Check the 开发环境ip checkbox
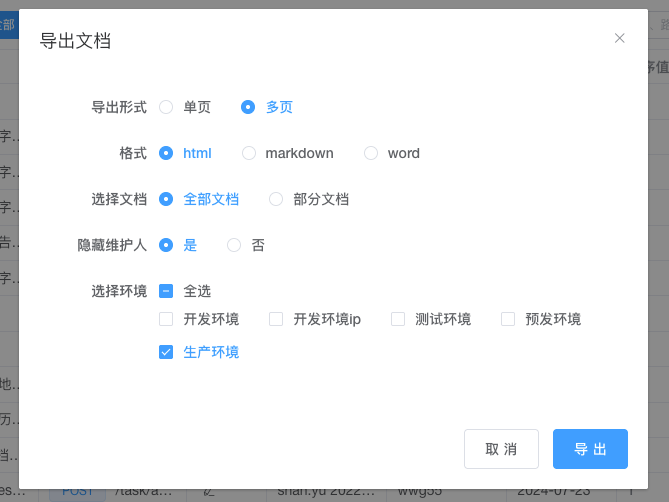669x502 pixels. (x=276, y=319)
